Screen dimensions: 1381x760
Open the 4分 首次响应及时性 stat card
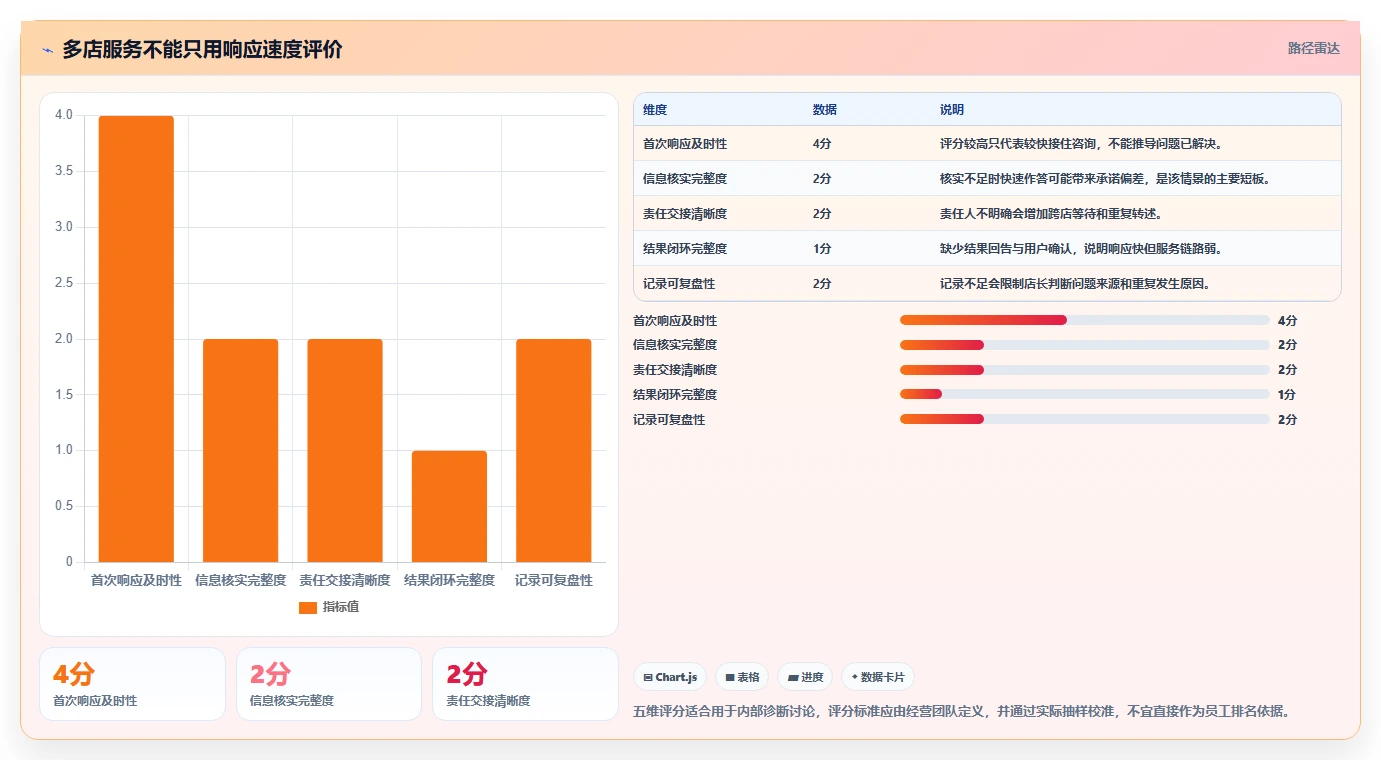click(132, 684)
